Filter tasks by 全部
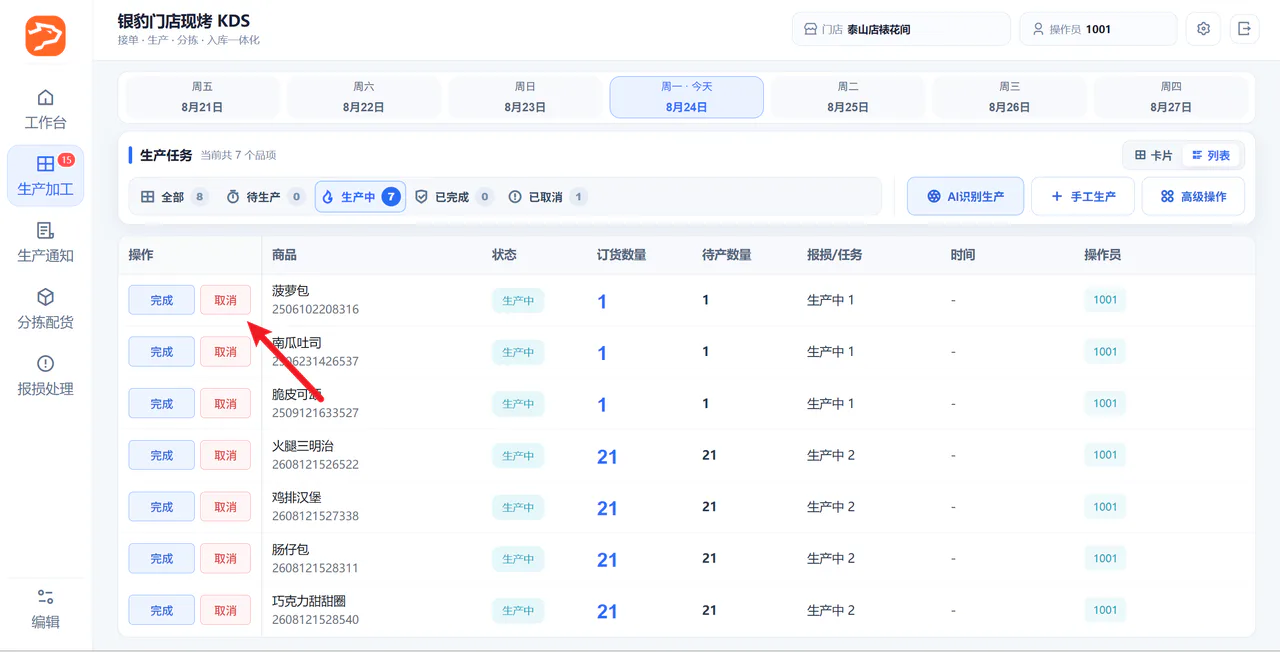The height and width of the screenshot is (652, 1280). click(173, 197)
